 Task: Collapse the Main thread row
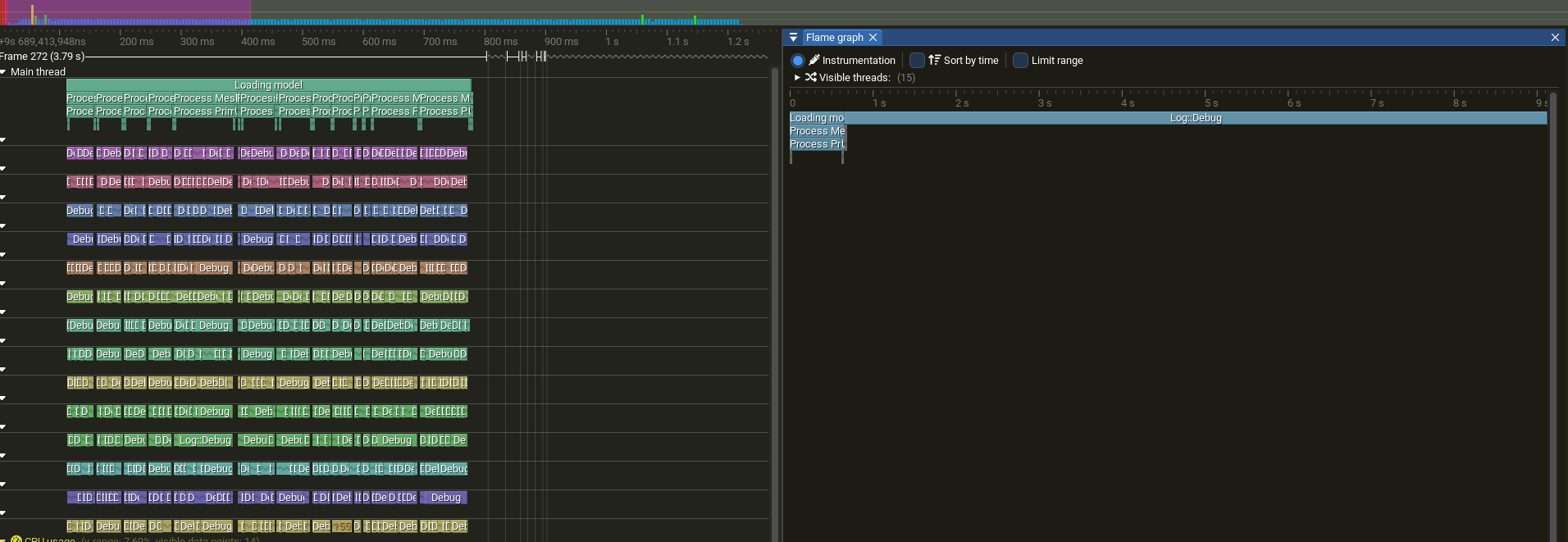4,72
